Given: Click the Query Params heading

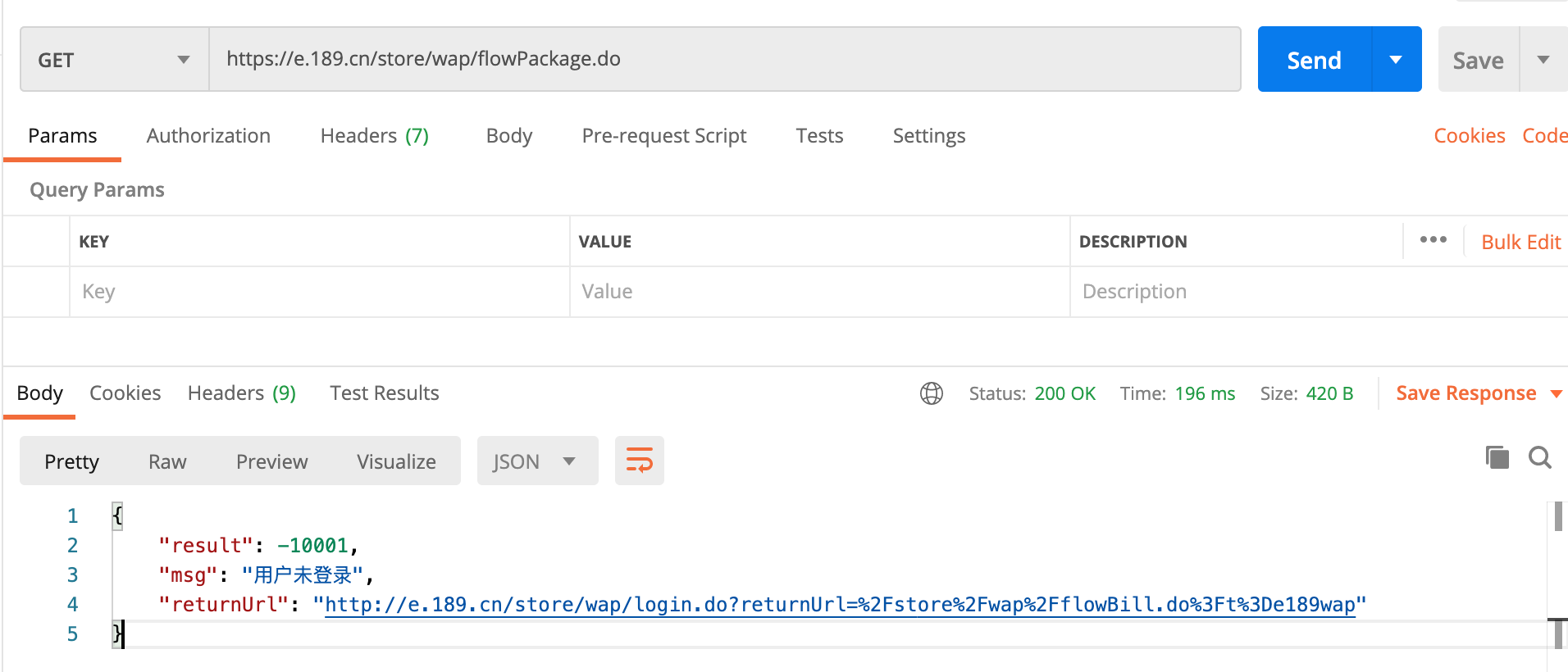Looking at the screenshot, I should tap(97, 190).
